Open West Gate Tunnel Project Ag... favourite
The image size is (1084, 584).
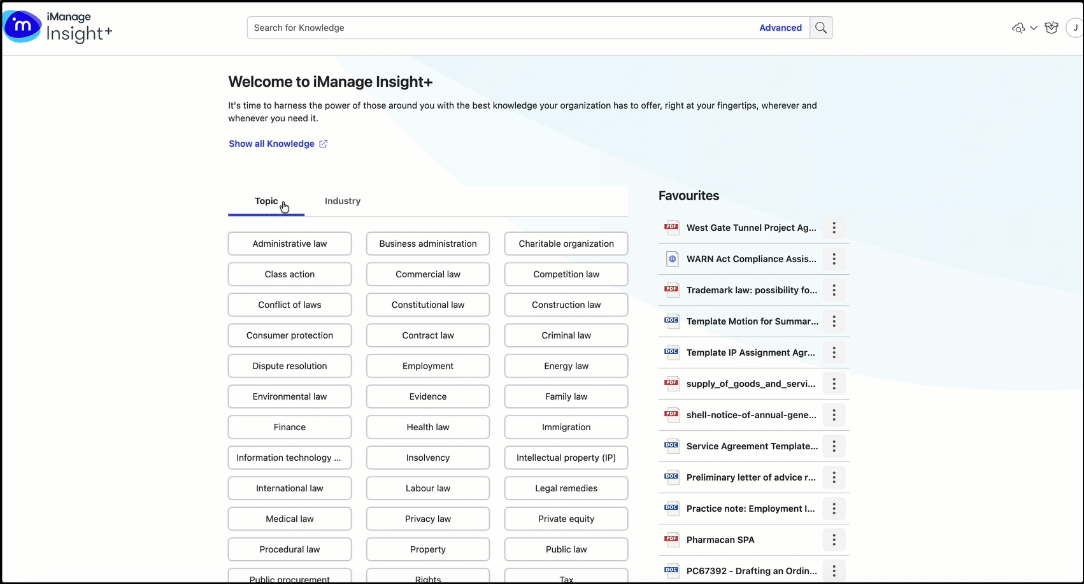(x=751, y=227)
